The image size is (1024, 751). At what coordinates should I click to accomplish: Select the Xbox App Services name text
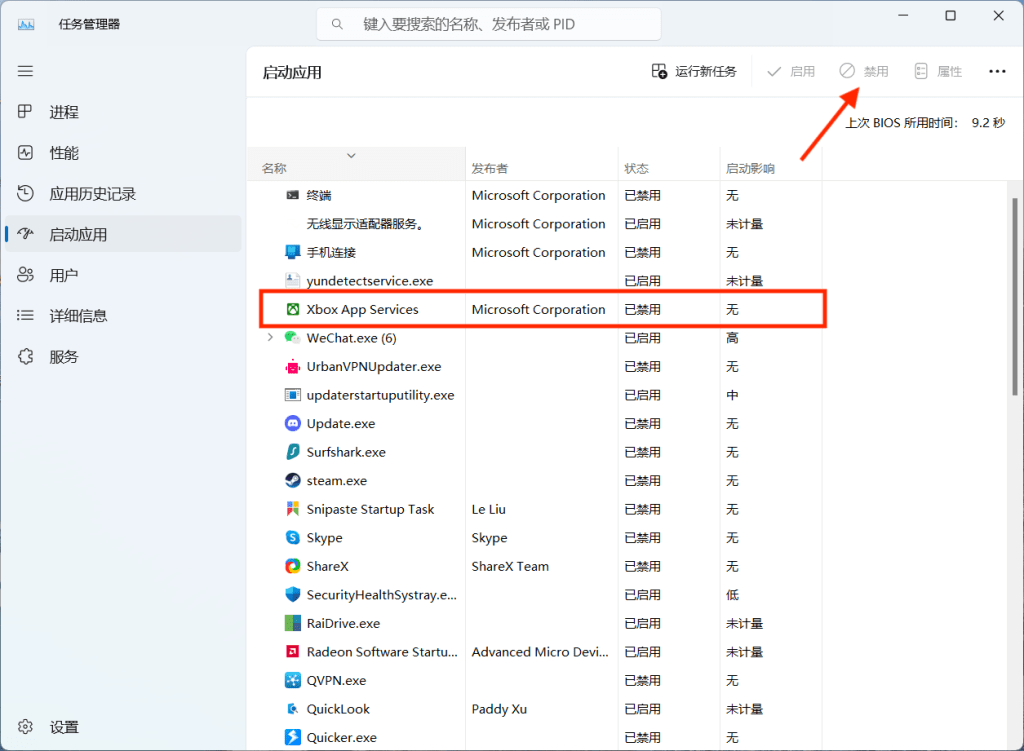coord(362,310)
